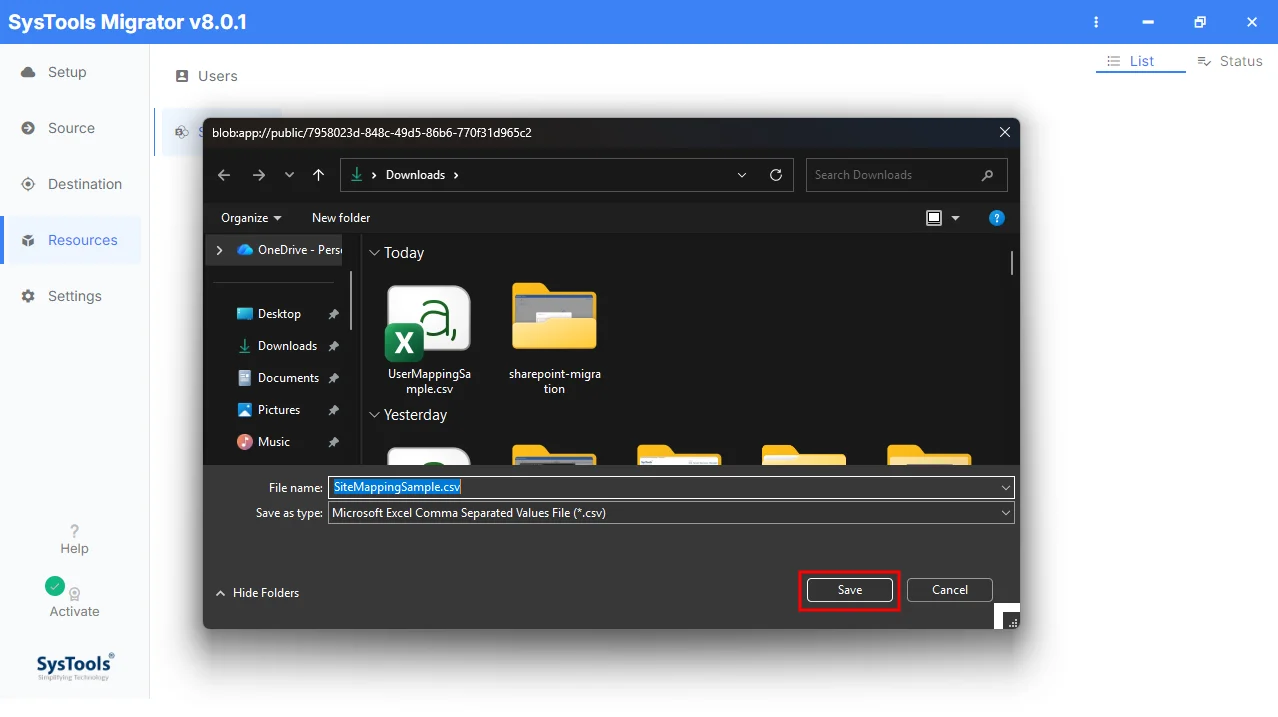Viewport: 1278px width, 717px height.
Task: Click the Activate license icon
Action: tap(74, 593)
